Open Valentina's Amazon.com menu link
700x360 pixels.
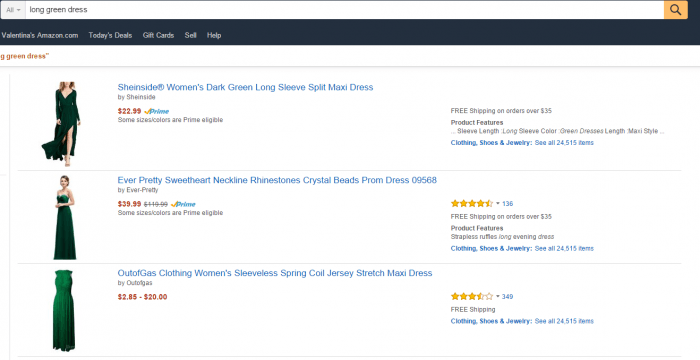(39, 35)
